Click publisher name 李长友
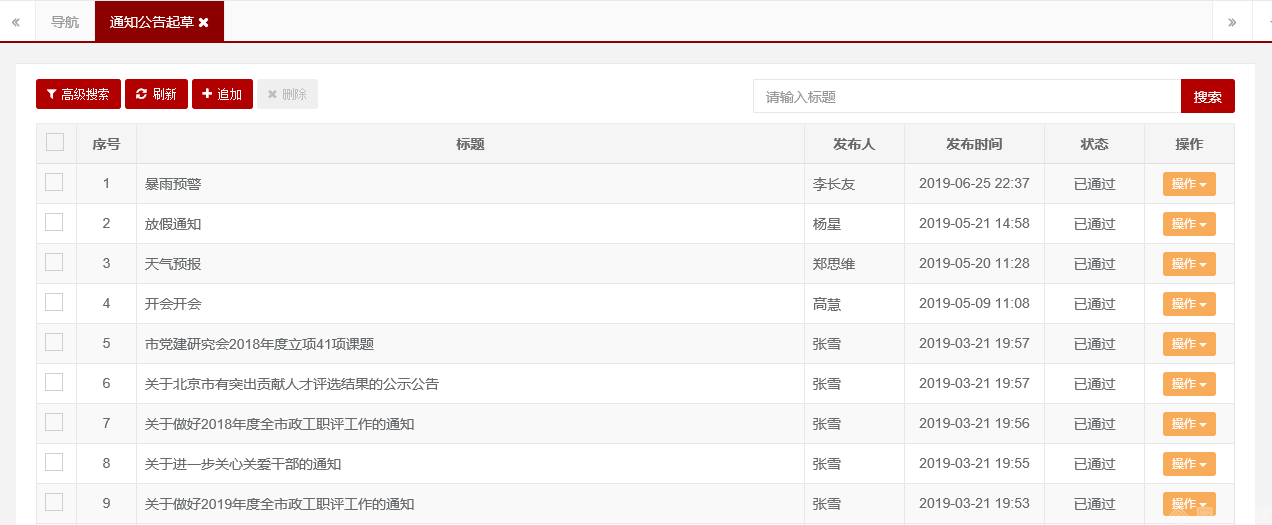The image size is (1272, 525). pos(834,184)
